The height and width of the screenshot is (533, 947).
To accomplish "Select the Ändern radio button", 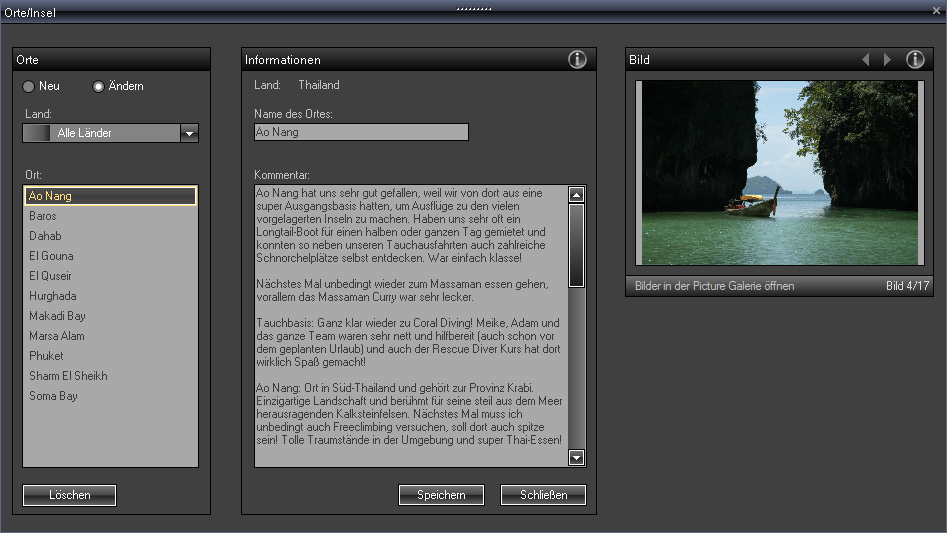I will pos(98,87).
